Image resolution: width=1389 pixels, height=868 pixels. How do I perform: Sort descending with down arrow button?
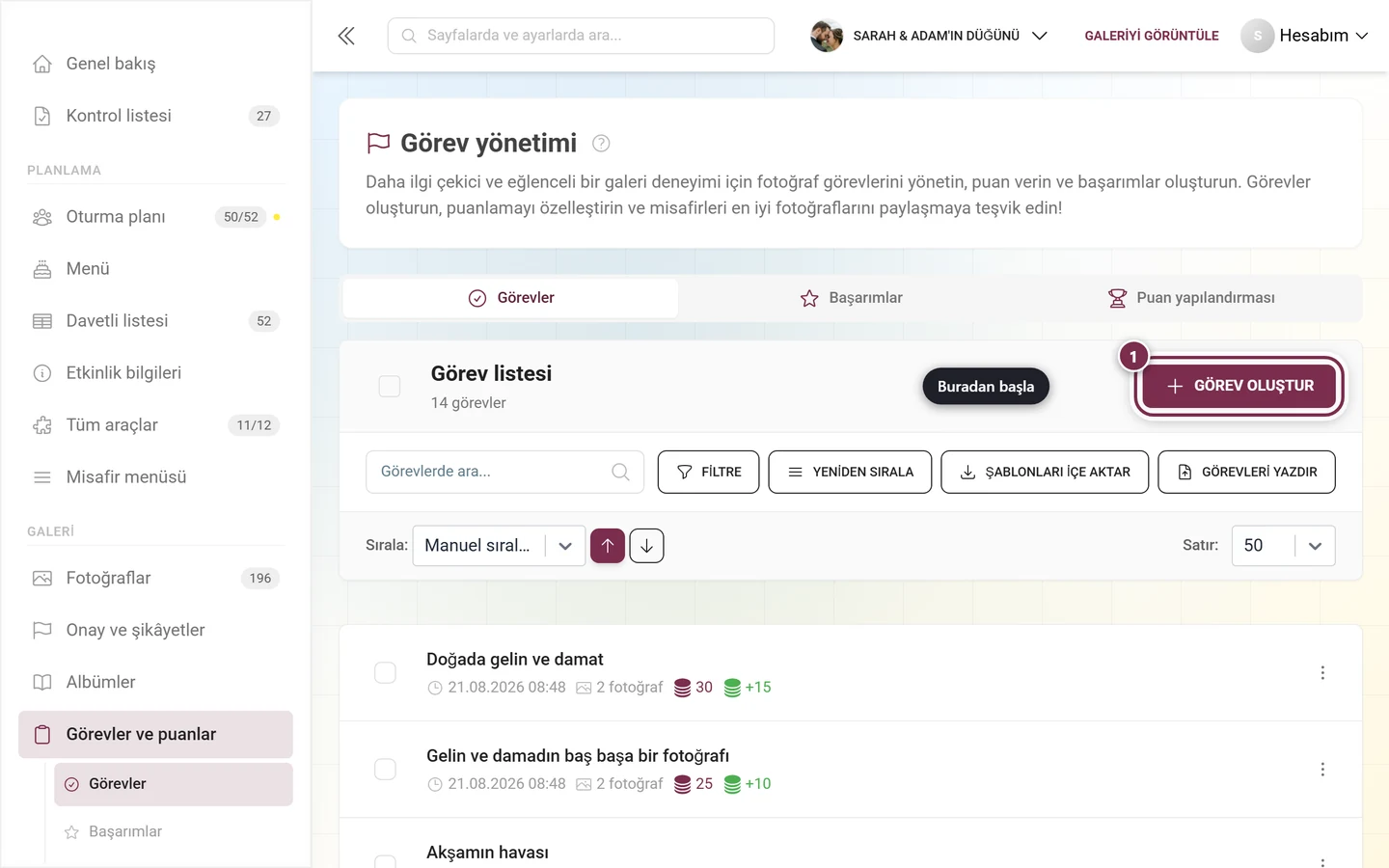point(646,546)
